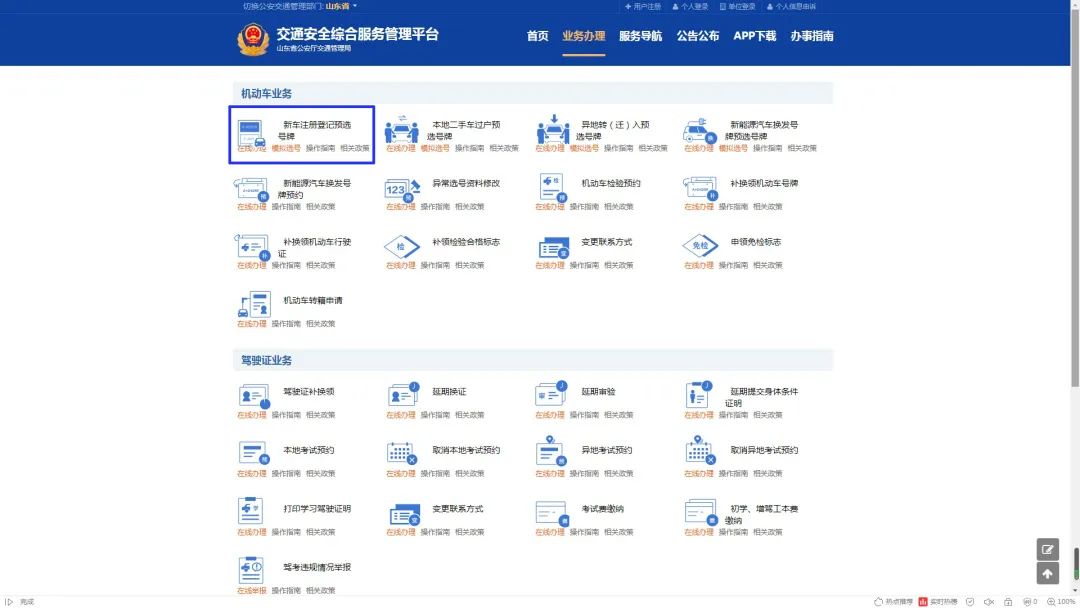Open the 驾考违规情况举报 icon
Screen dimensions: 1080x608
251,570
